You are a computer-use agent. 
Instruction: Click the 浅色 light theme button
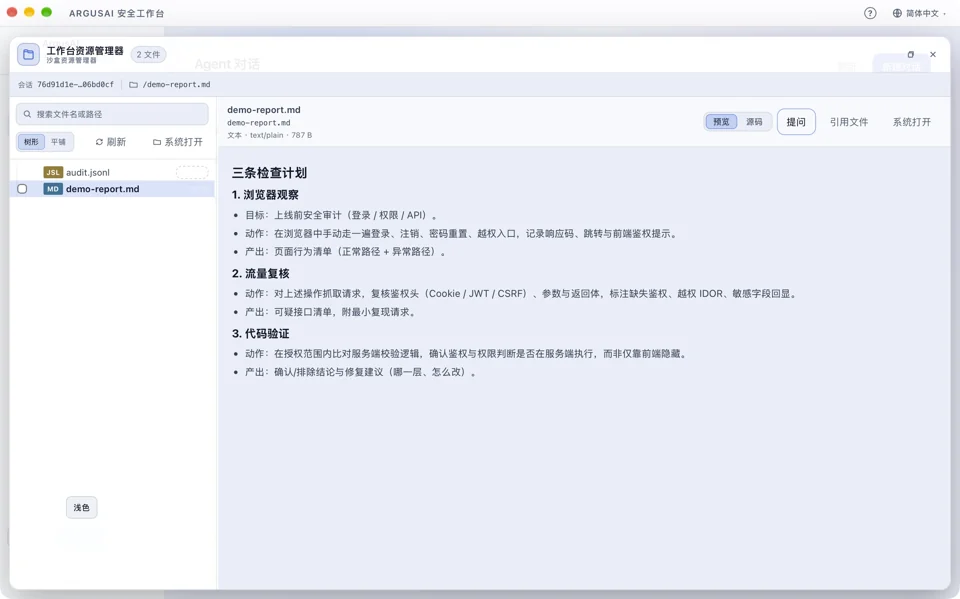coord(81,507)
